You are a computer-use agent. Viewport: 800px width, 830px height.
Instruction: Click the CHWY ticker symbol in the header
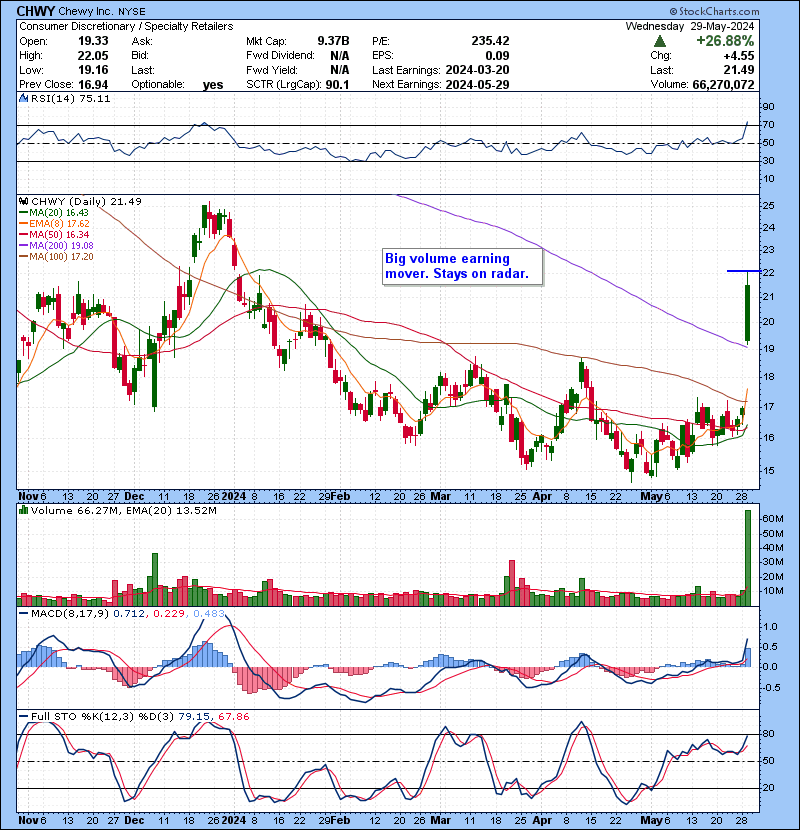36,11
